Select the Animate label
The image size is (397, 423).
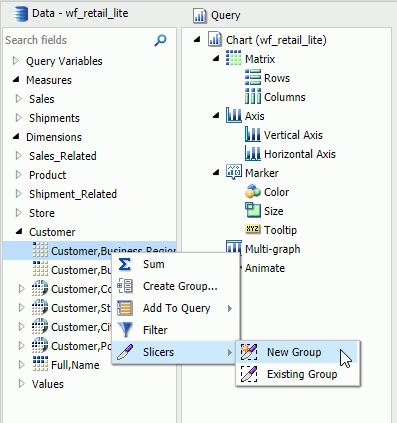click(265, 268)
